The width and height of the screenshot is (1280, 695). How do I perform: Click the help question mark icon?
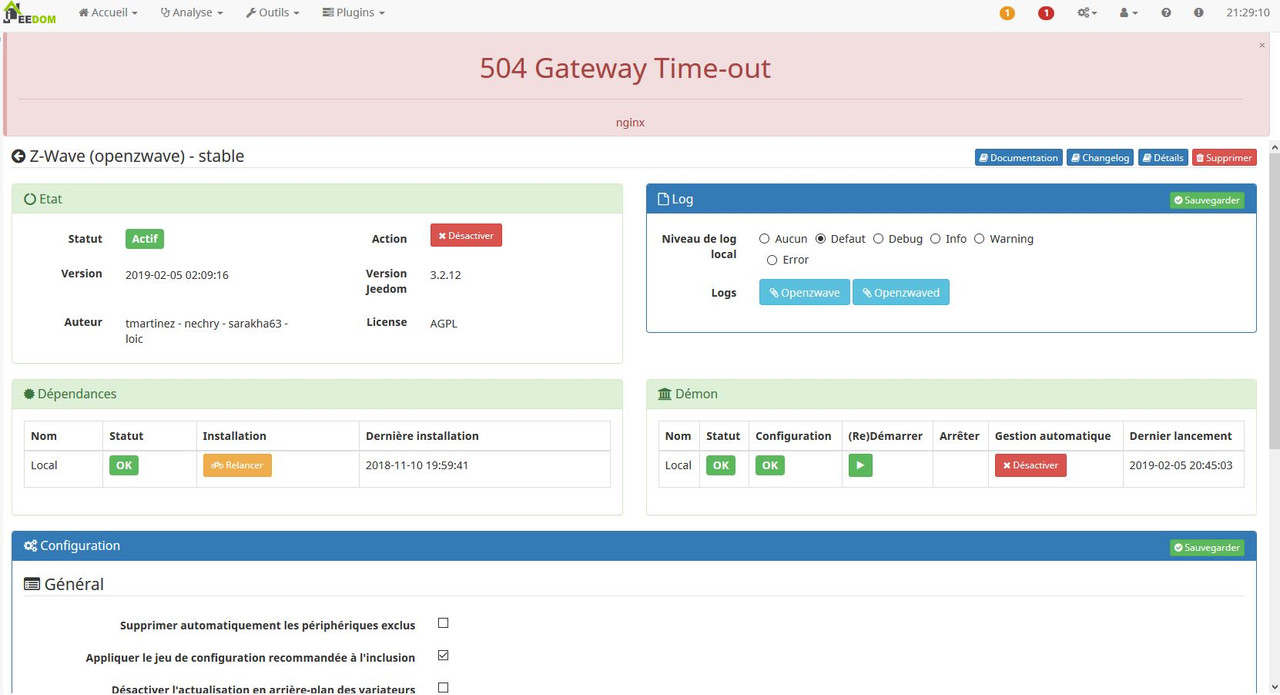tap(1166, 13)
